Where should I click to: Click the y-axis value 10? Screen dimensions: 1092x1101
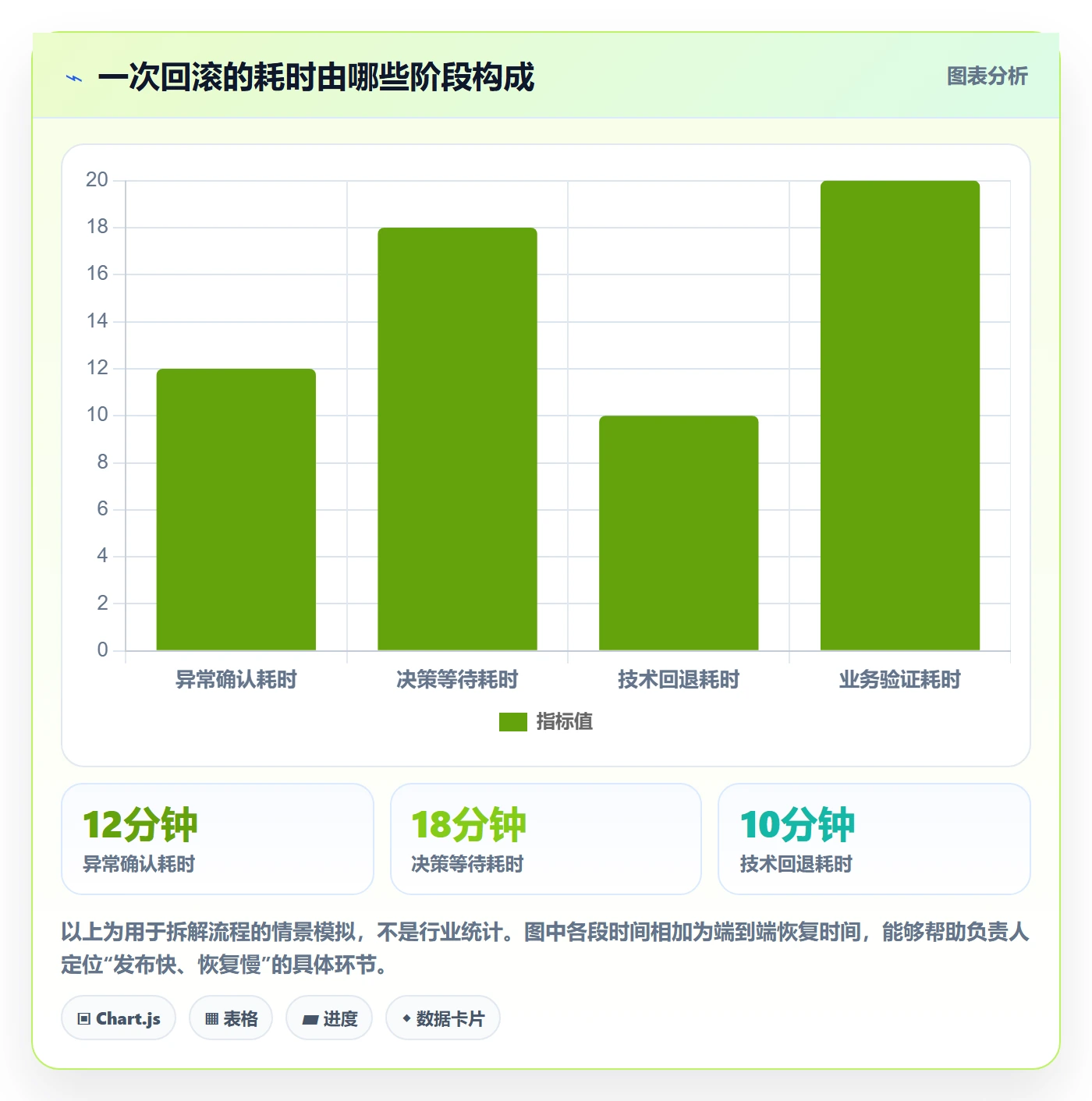click(97, 415)
